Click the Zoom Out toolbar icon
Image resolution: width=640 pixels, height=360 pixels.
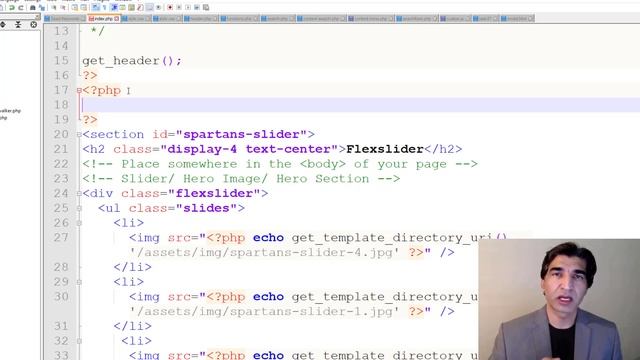[63, 7]
